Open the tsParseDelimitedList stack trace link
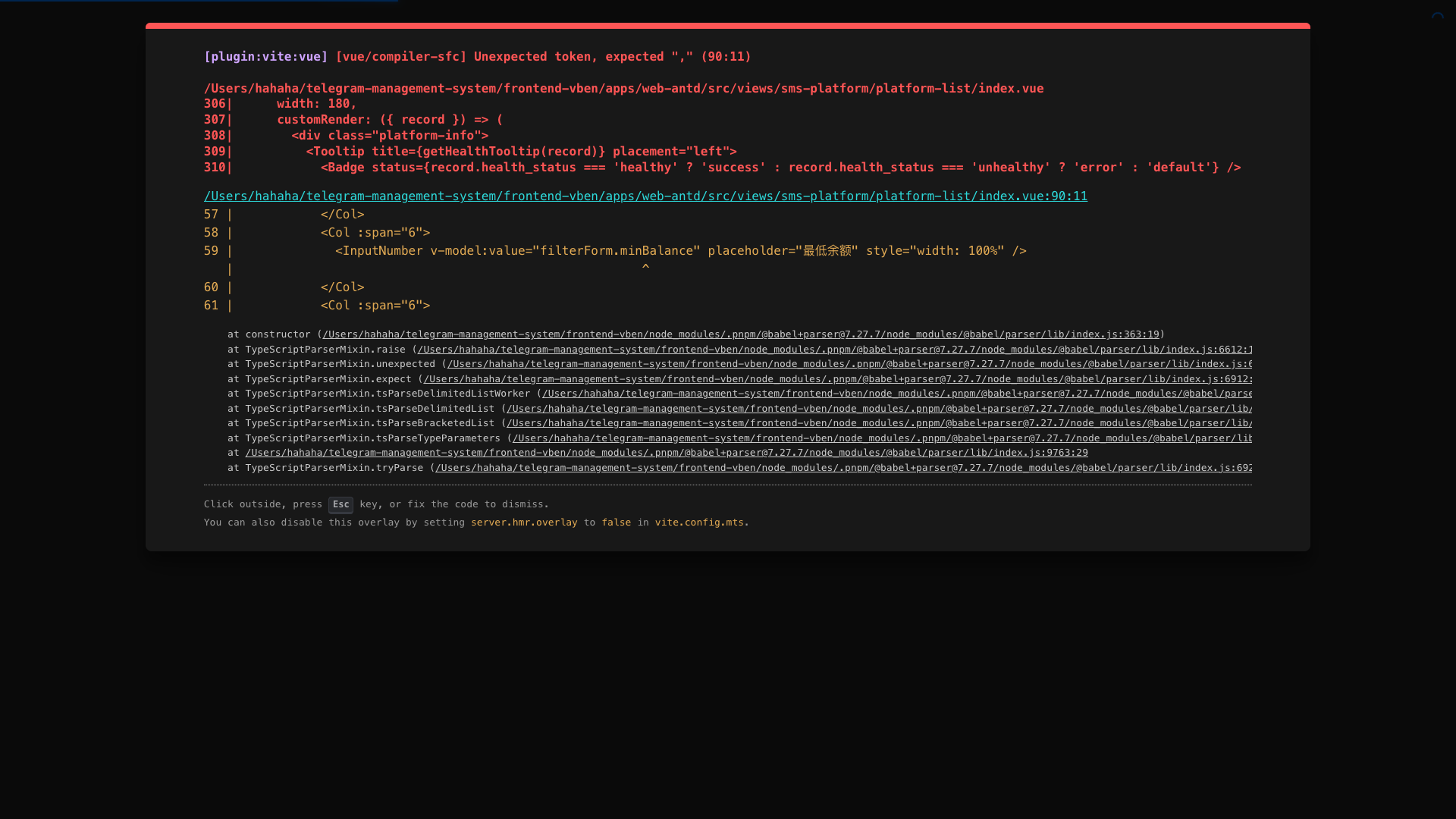The image size is (1456, 819). click(879, 409)
